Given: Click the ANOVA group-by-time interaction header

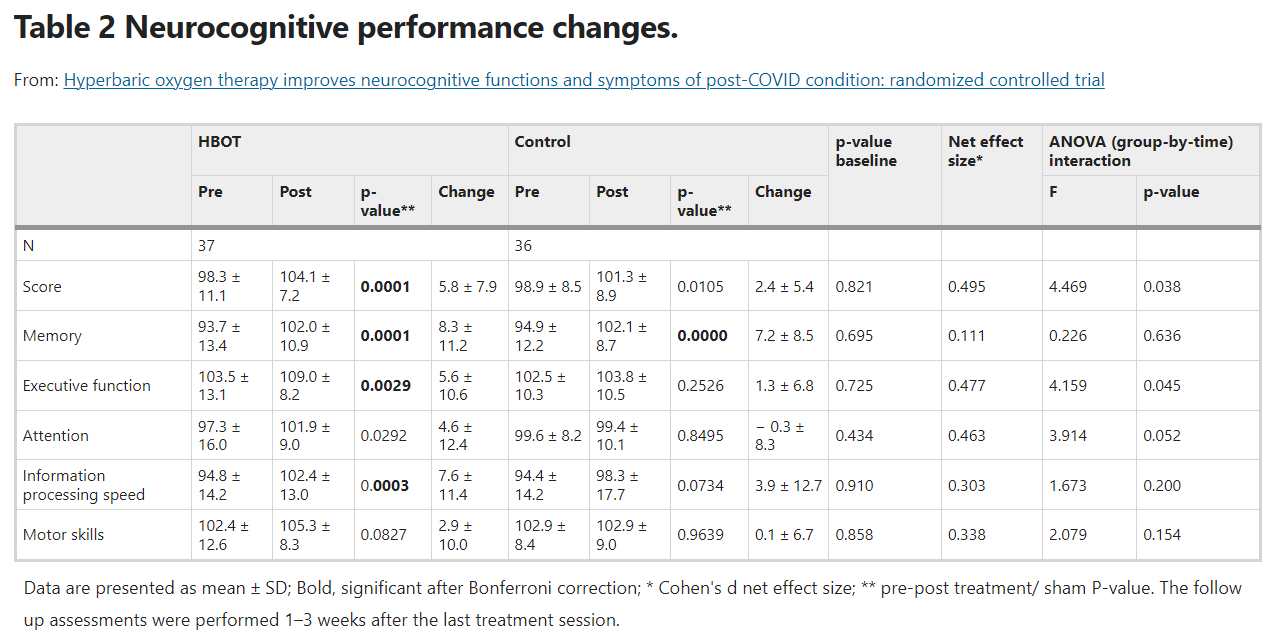Looking at the screenshot, I should (1140, 151).
